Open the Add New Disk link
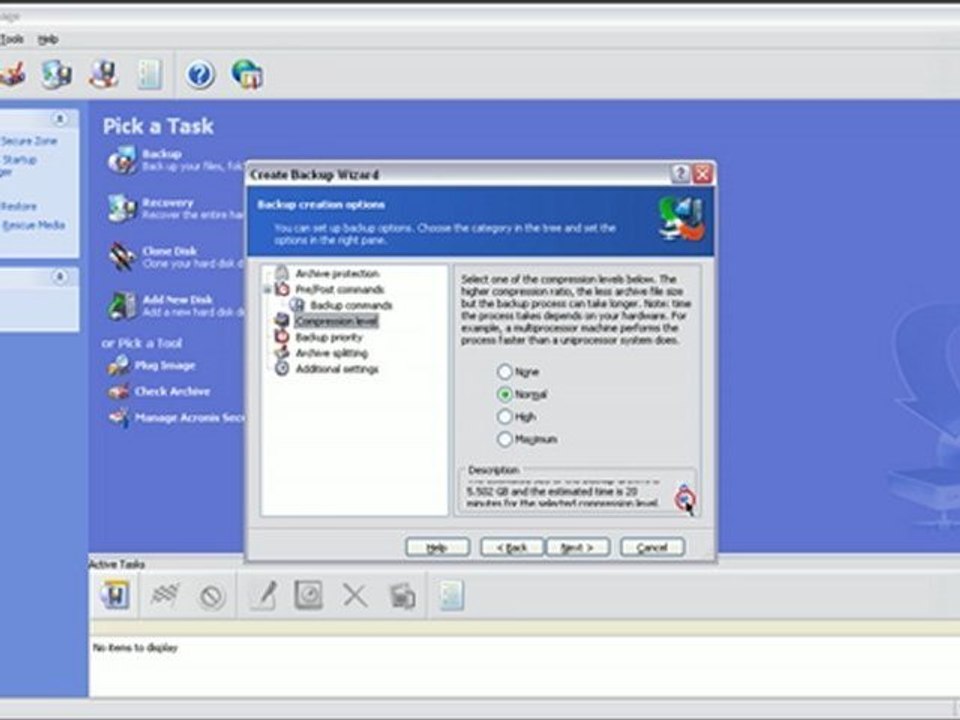Screen dimensions: 960x720 click(178, 299)
